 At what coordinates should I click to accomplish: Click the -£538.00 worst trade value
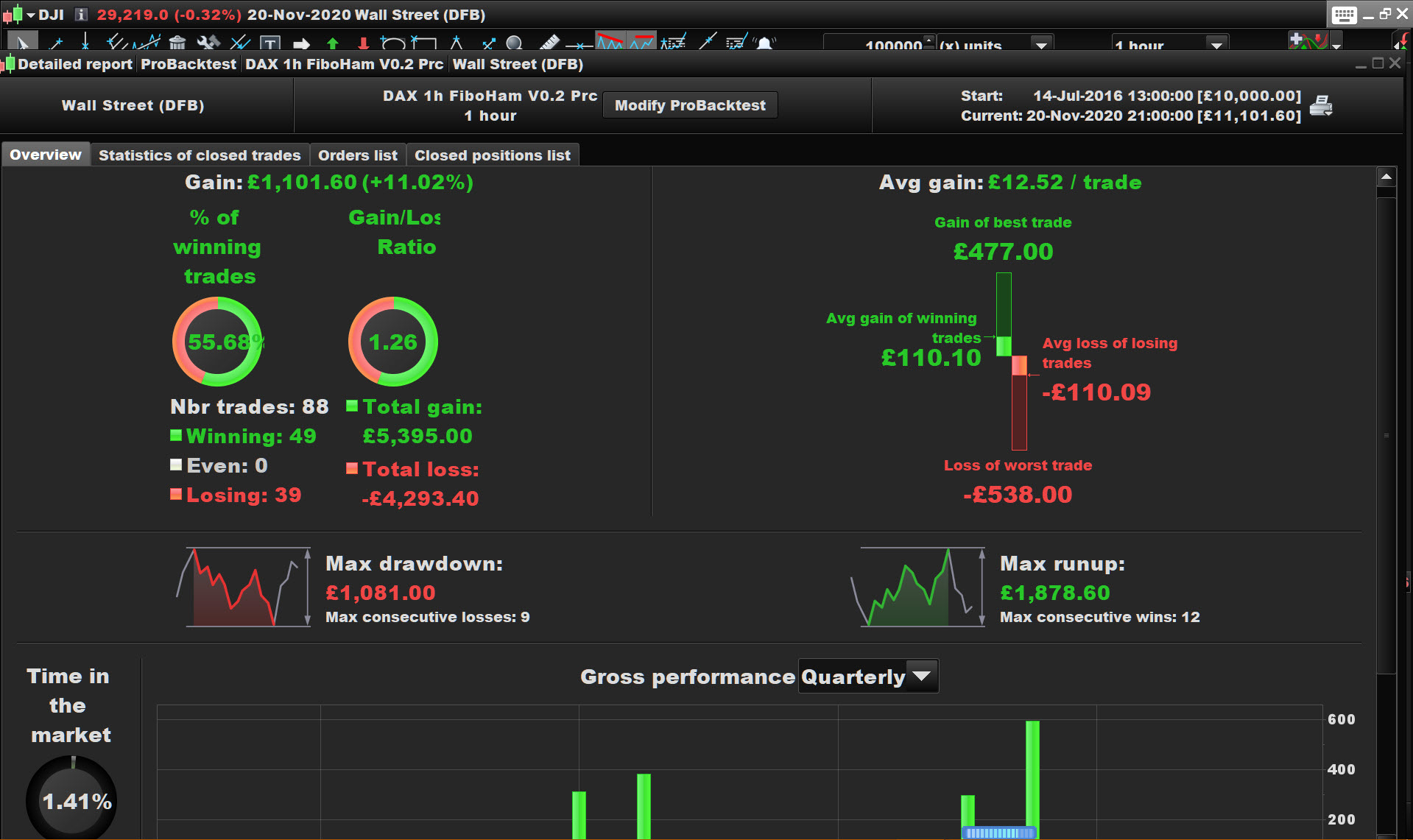click(1018, 495)
